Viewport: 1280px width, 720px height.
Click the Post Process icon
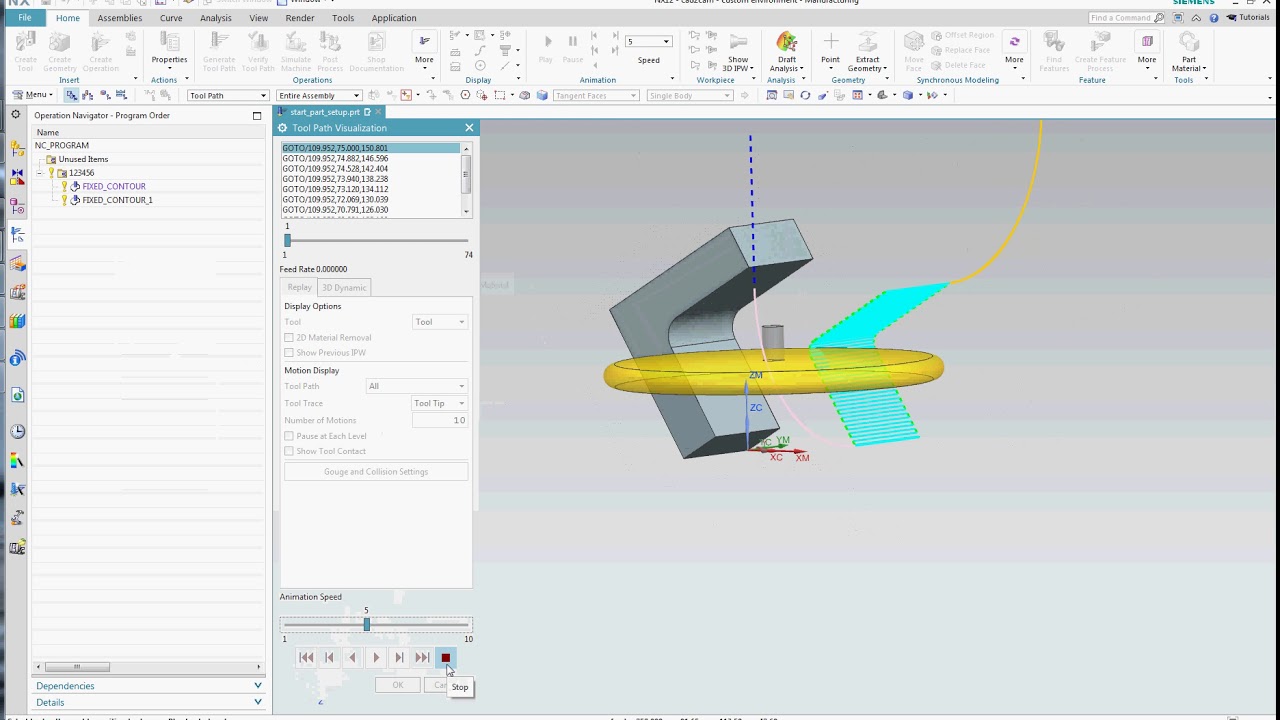(x=330, y=51)
